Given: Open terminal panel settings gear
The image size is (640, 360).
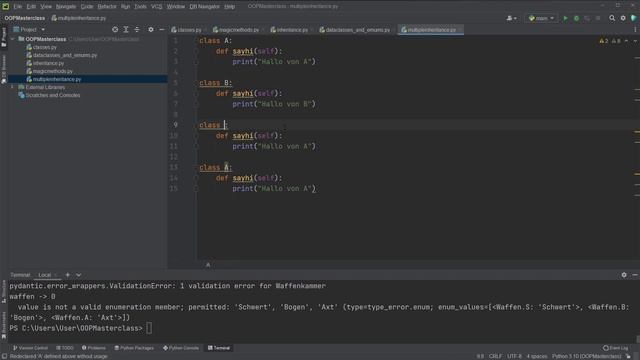Looking at the screenshot, I should pyautogui.click(x=624, y=275).
